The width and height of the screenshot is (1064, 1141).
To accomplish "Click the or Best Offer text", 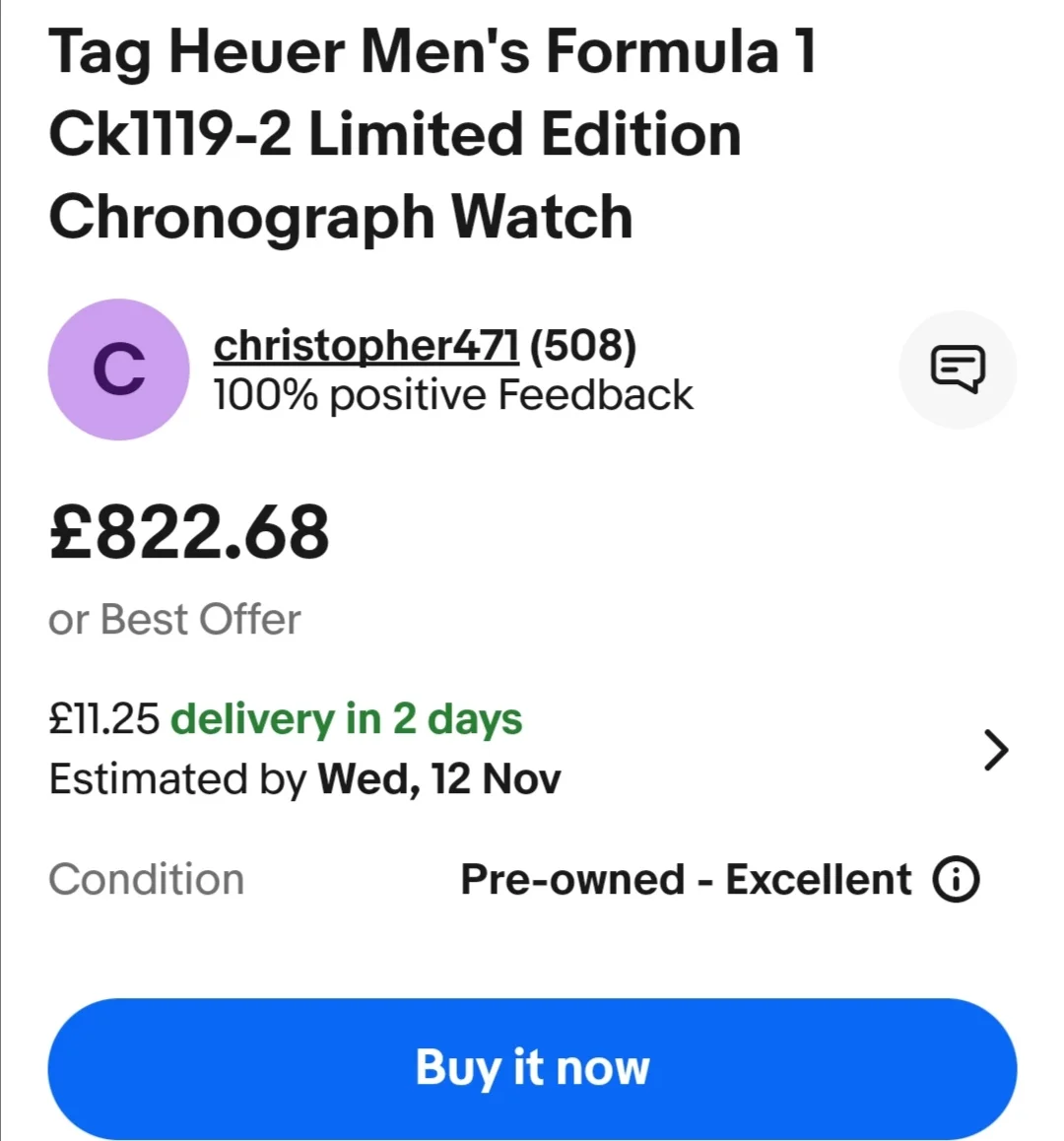I will click(x=174, y=620).
